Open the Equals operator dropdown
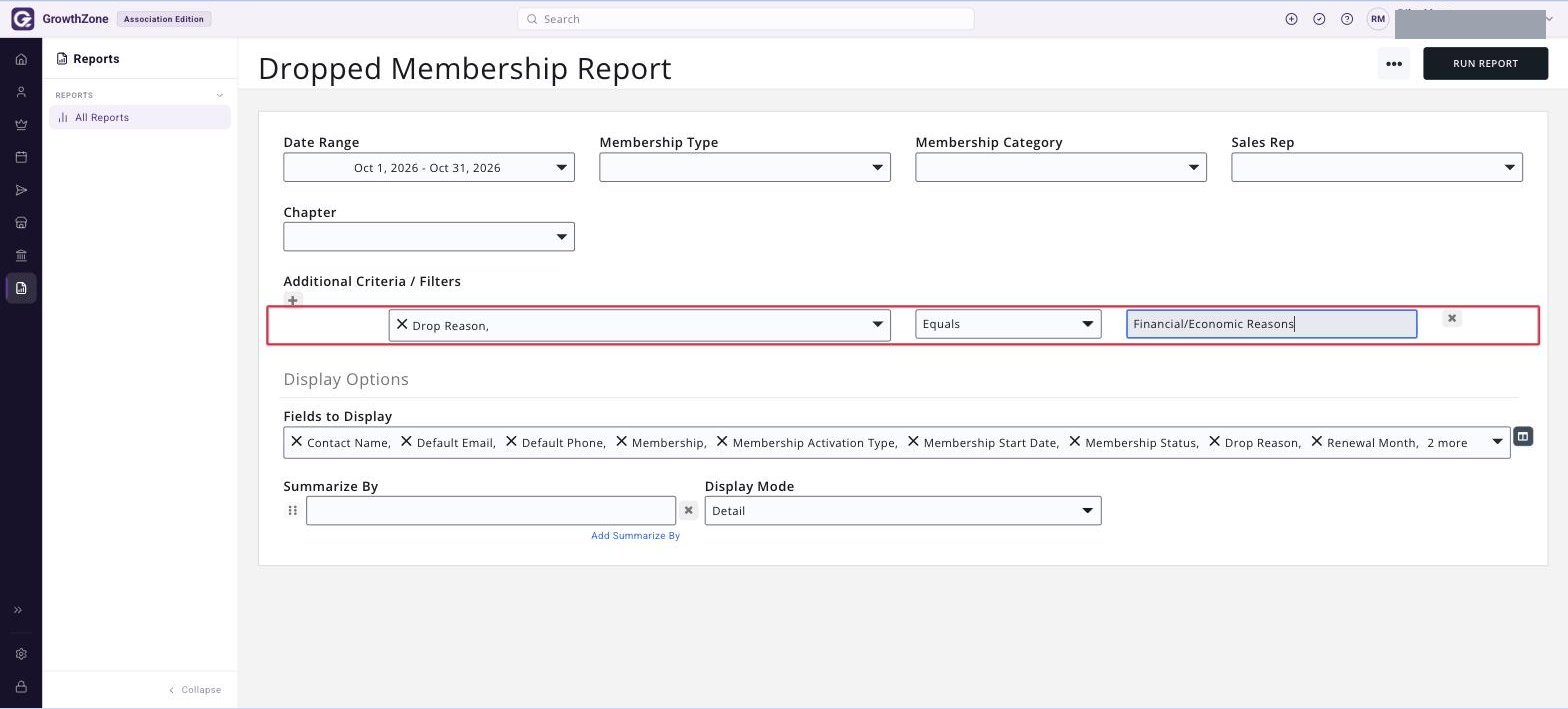The width and height of the screenshot is (1568, 709). [1008, 324]
